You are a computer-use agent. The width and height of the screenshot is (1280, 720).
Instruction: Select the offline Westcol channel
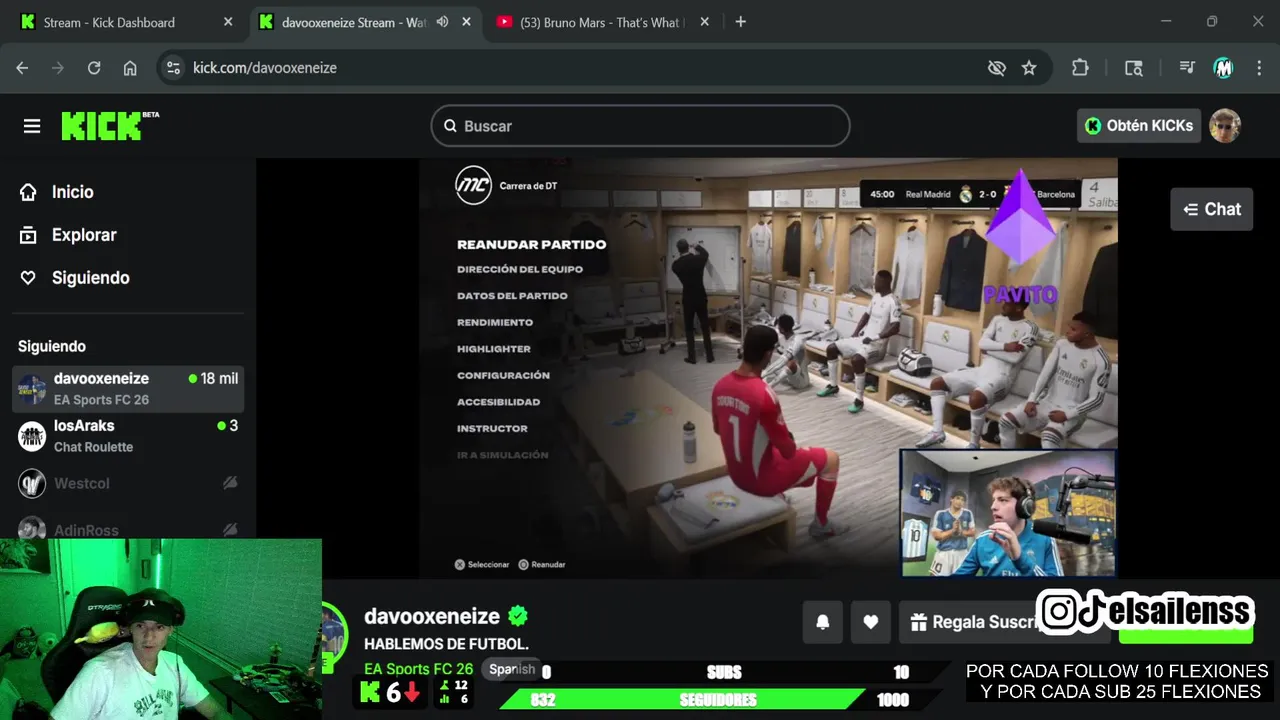click(128, 483)
